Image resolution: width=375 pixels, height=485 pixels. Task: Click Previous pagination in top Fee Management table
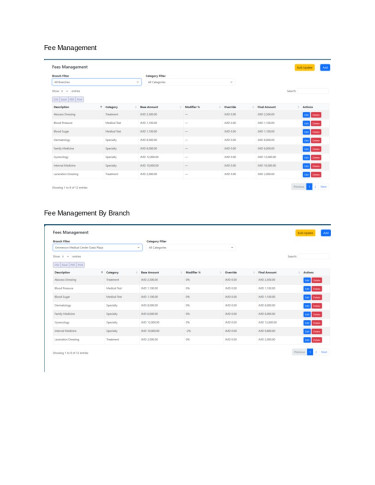click(x=299, y=187)
